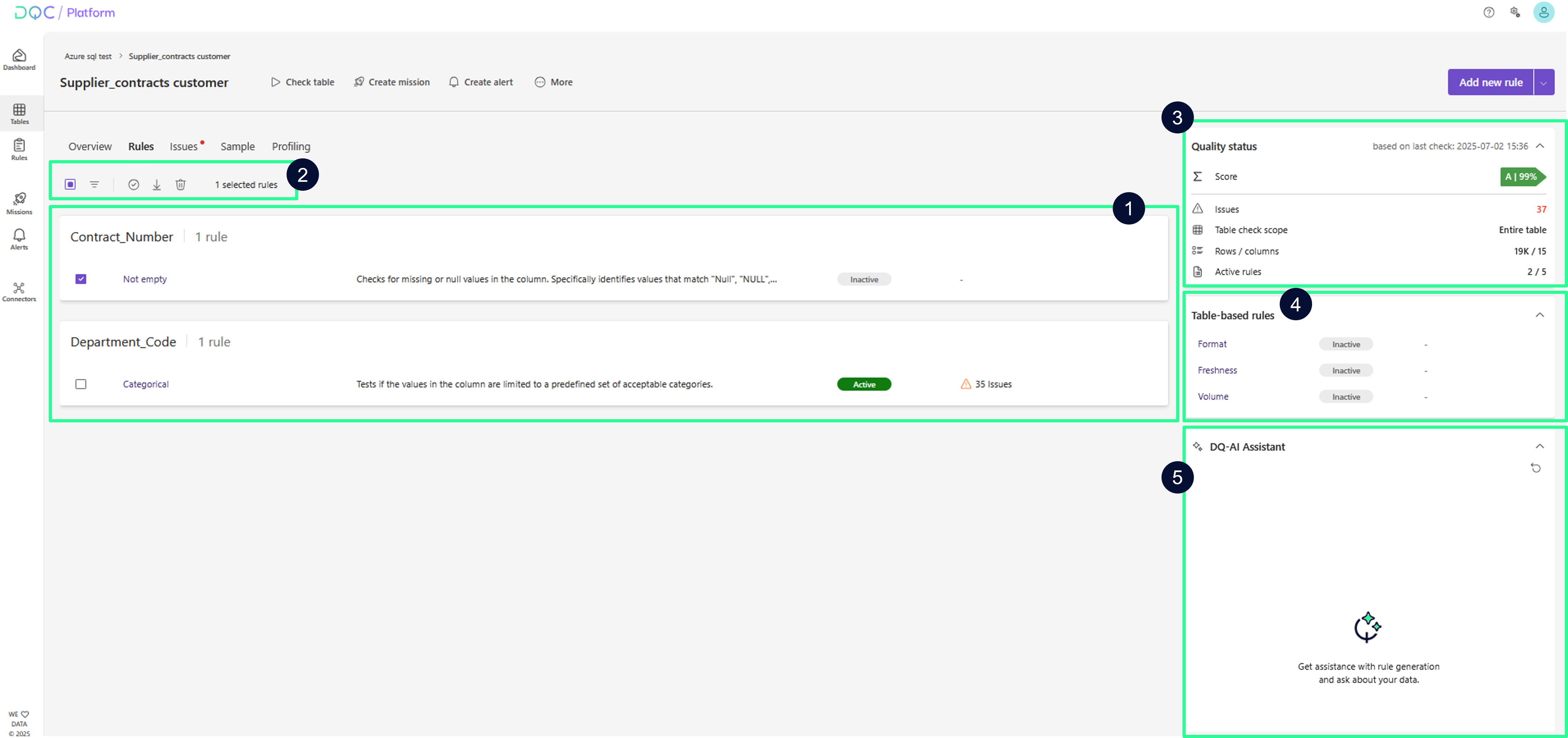Open Missions in the sidebar
Image resolution: width=1568 pixels, height=738 pixels.
pos(19,203)
